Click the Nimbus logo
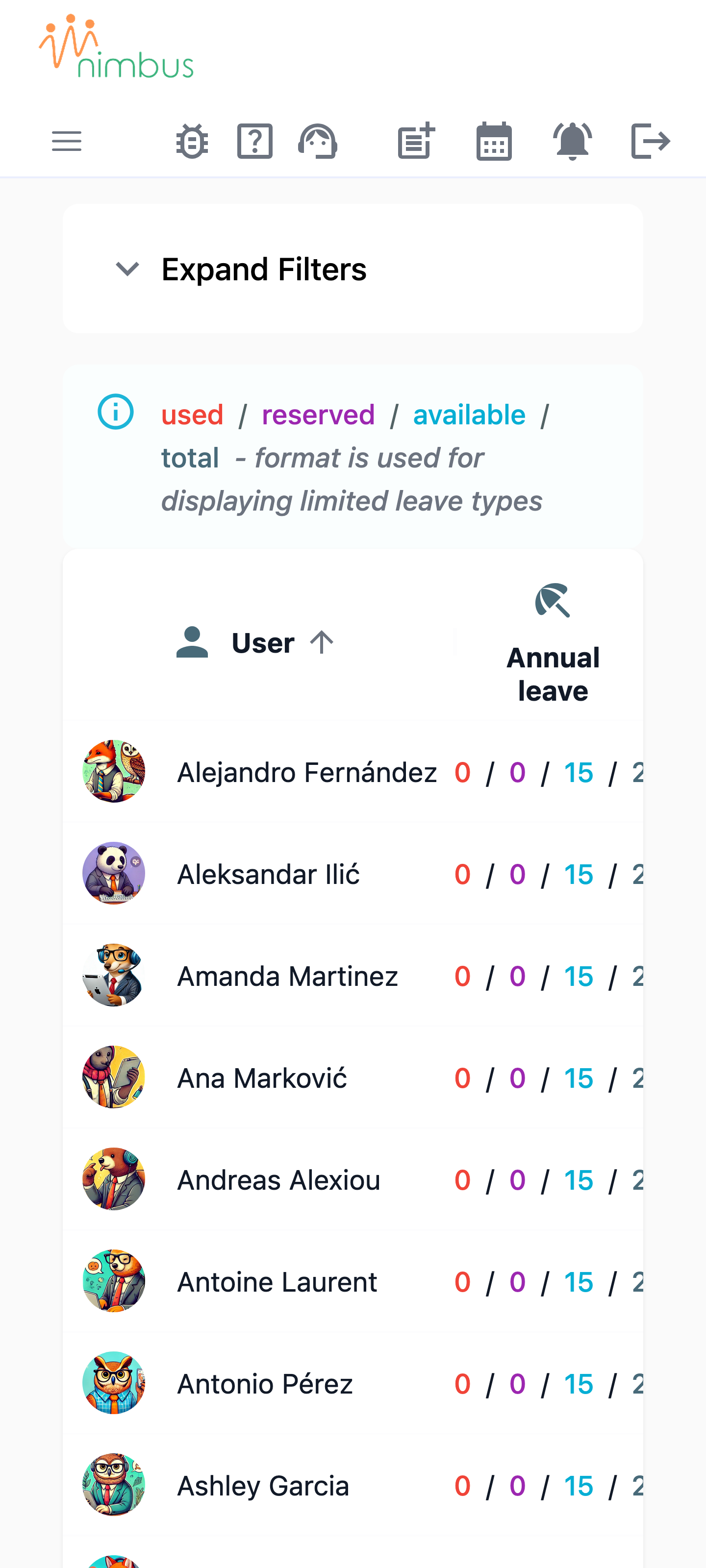Viewport: 706px width, 1568px height. coord(116,46)
